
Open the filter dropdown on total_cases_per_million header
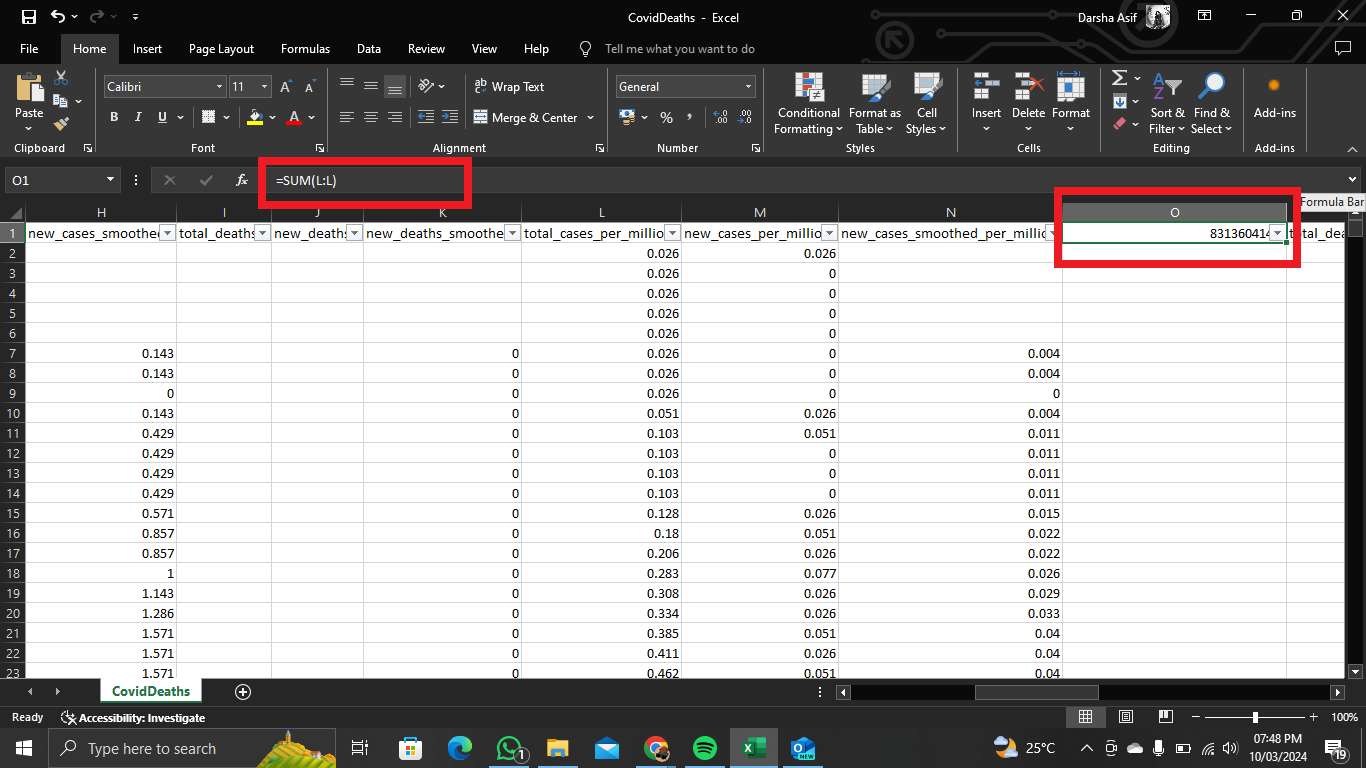point(673,233)
